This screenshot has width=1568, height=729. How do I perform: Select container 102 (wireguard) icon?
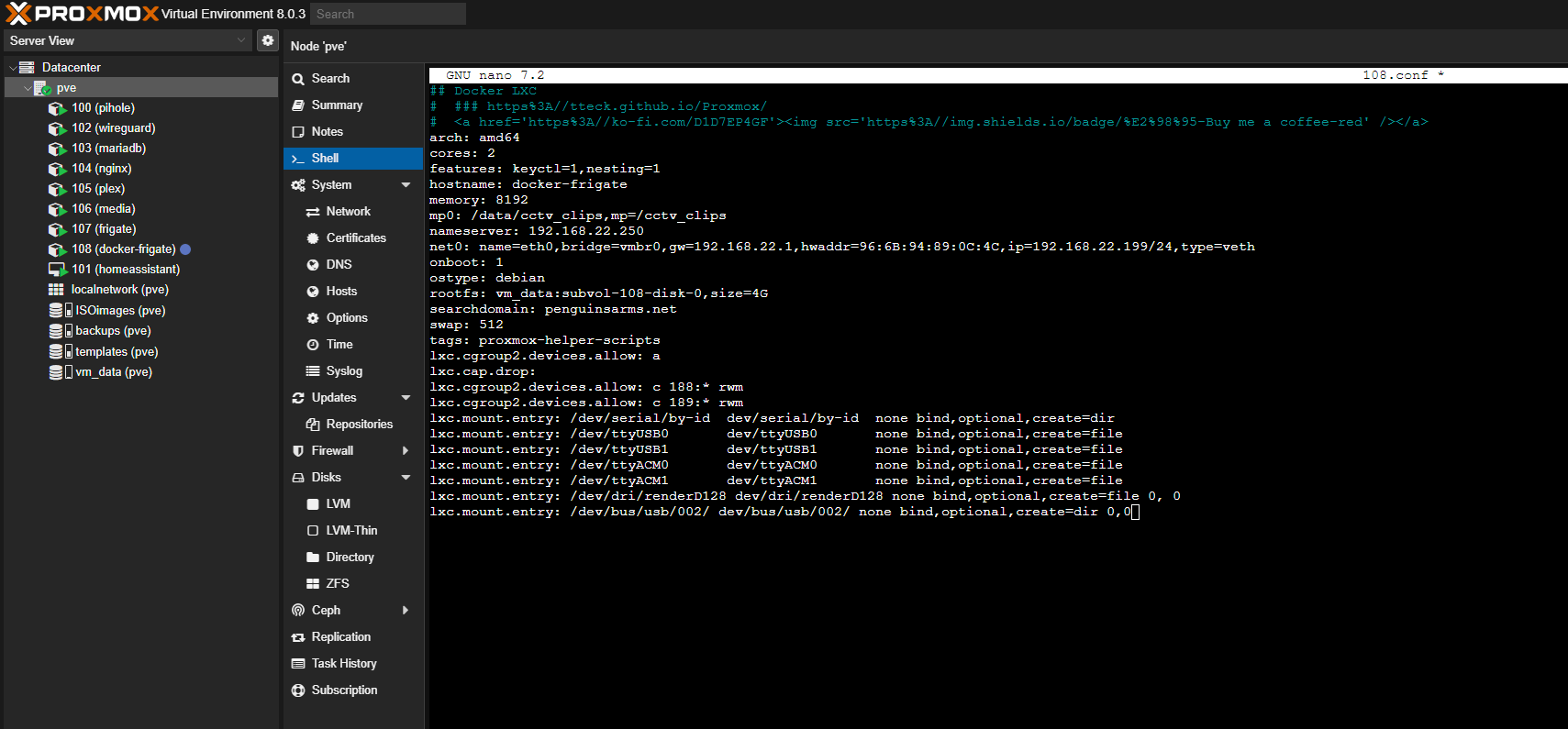[57, 128]
